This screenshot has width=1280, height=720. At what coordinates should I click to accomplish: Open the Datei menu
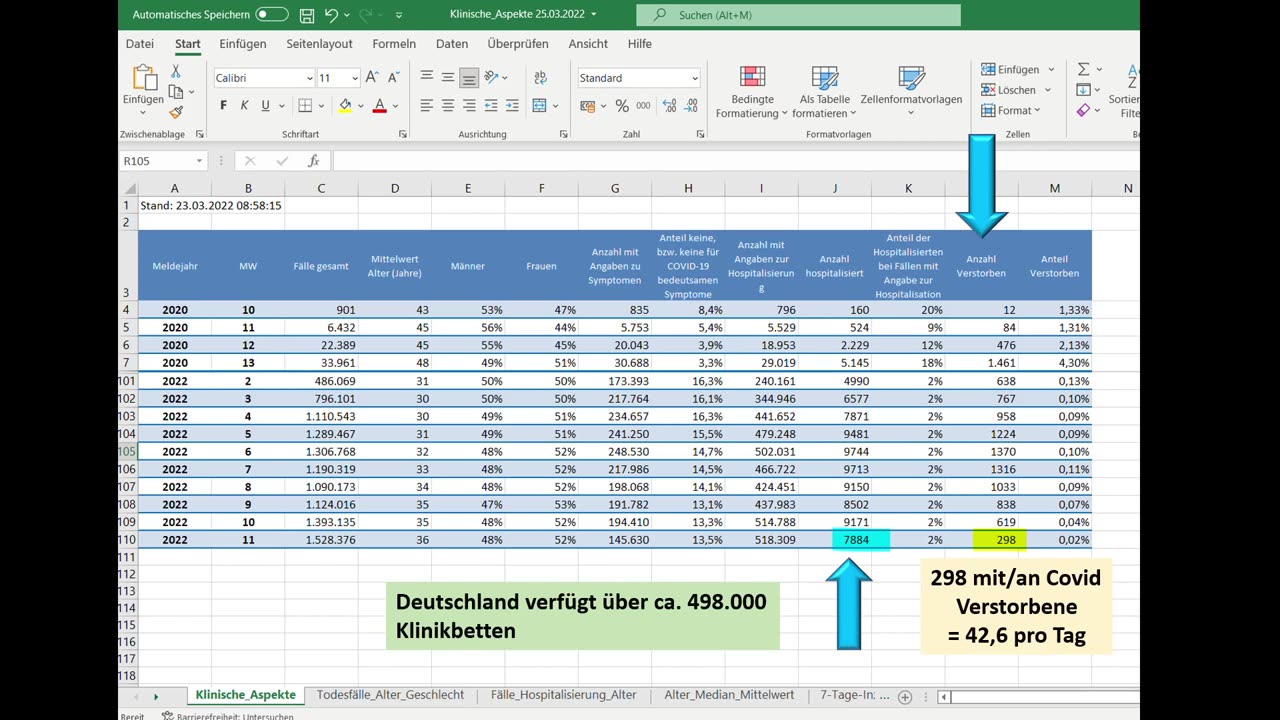click(x=140, y=44)
